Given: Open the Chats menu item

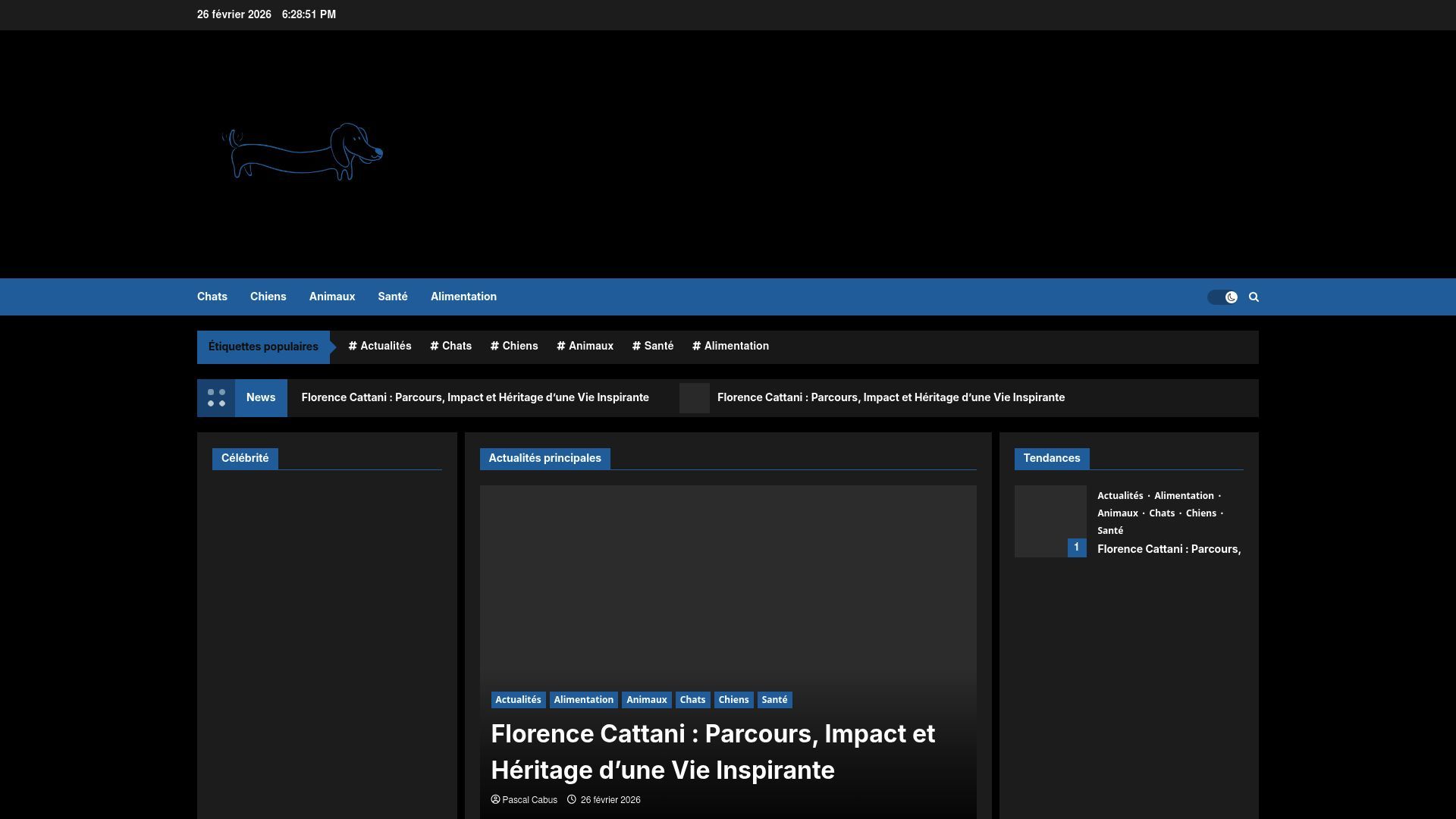Looking at the screenshot, I should click(212, 297).
